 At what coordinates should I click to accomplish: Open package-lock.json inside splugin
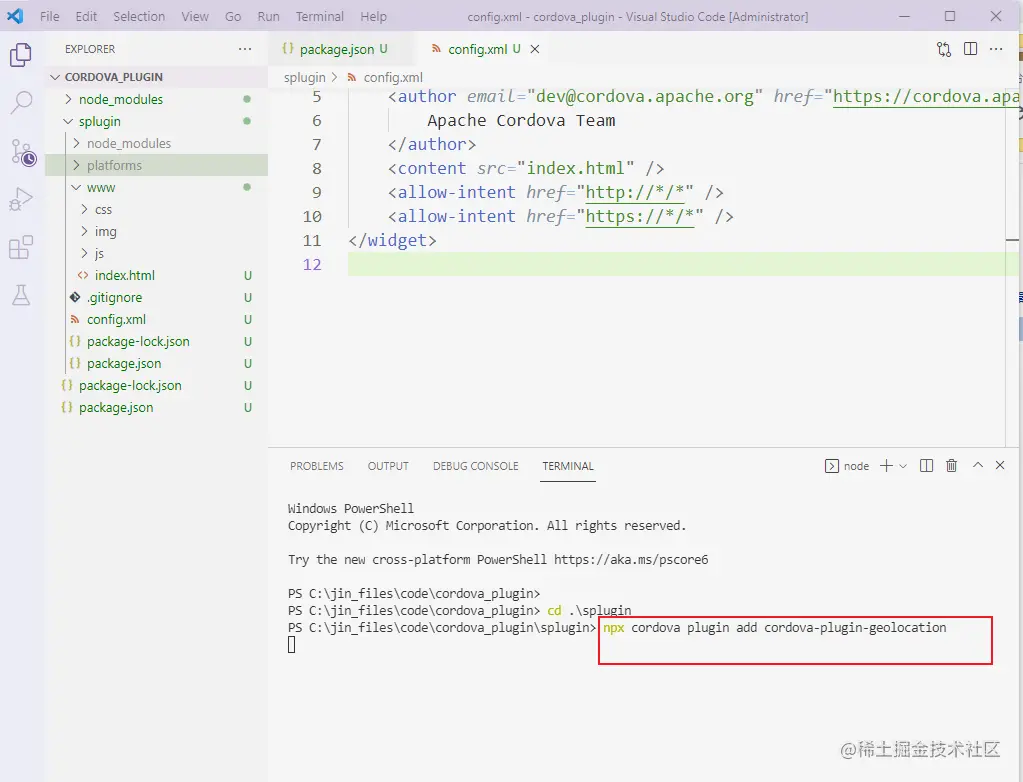[157, 341]
